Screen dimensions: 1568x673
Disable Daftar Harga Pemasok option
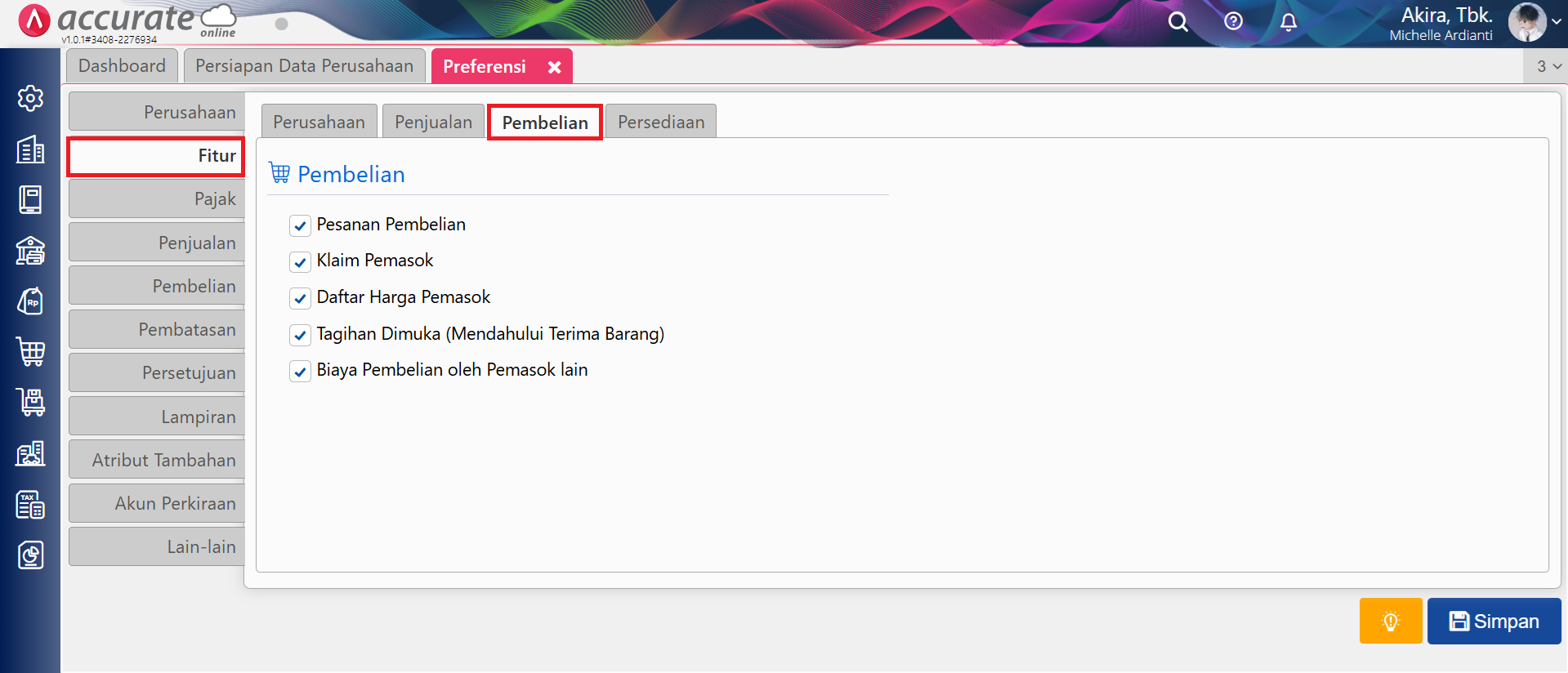300,298
